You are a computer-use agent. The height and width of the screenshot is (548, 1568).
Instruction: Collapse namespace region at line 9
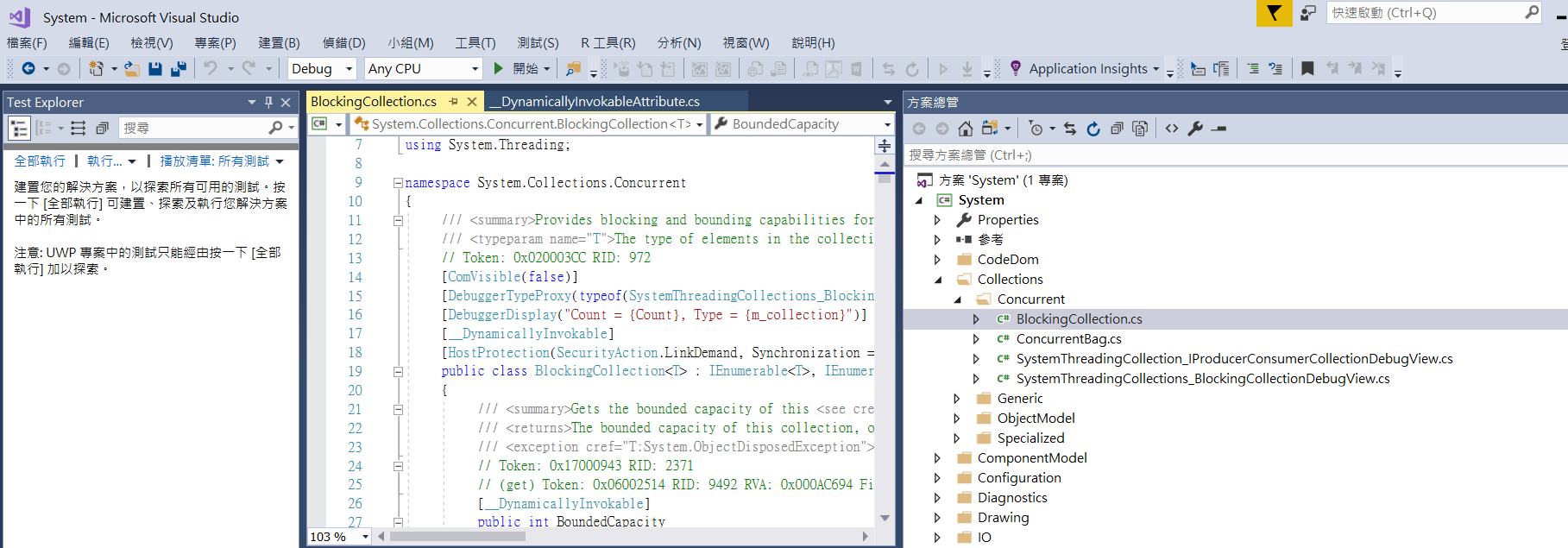(398, 183)
